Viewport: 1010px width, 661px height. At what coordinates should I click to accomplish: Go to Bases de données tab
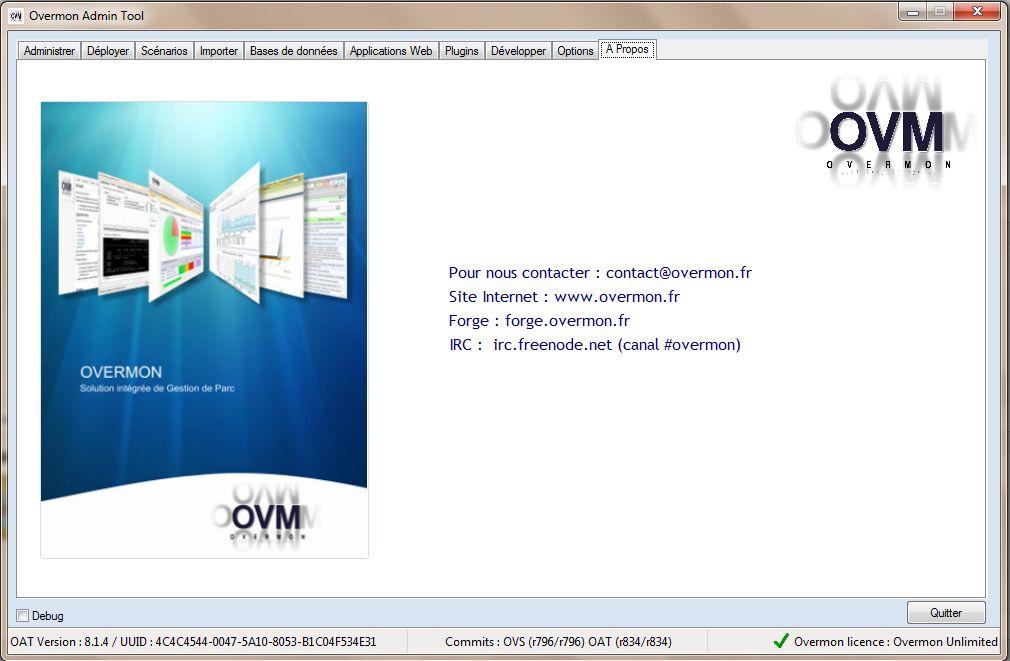click(294, 51)
